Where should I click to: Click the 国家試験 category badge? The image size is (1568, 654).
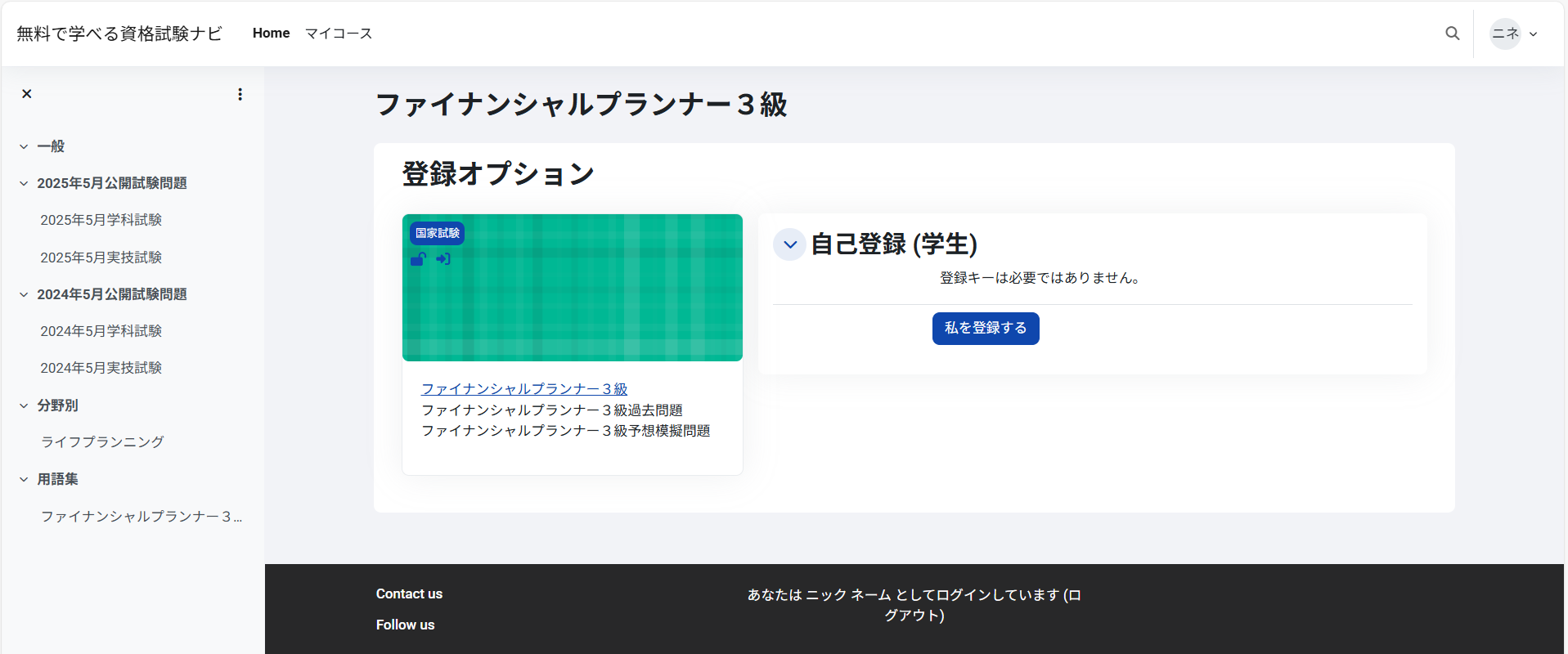pyautogui.click(x=437, y=233)
